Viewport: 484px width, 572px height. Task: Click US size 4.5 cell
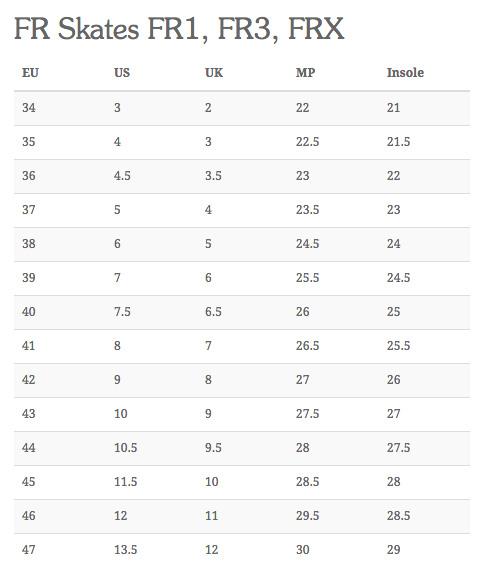tap(122, 176)
